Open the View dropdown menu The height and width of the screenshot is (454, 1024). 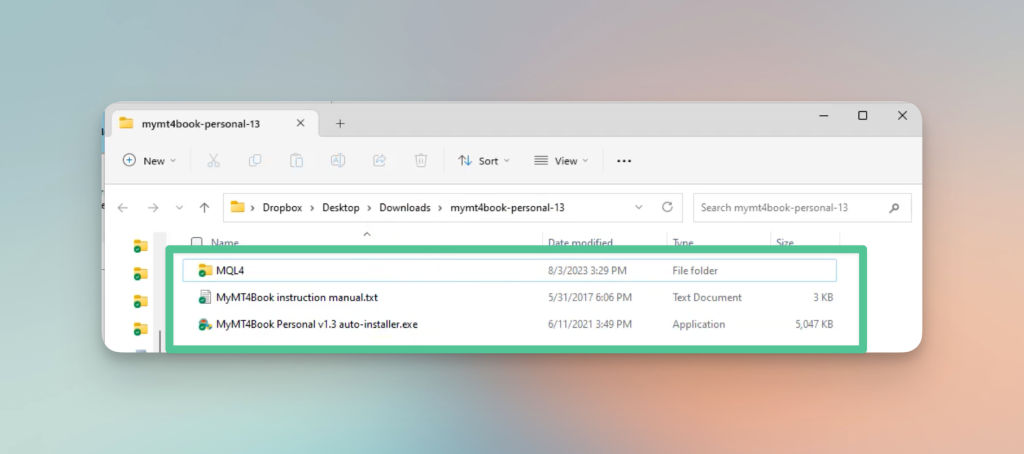[561, 161]
